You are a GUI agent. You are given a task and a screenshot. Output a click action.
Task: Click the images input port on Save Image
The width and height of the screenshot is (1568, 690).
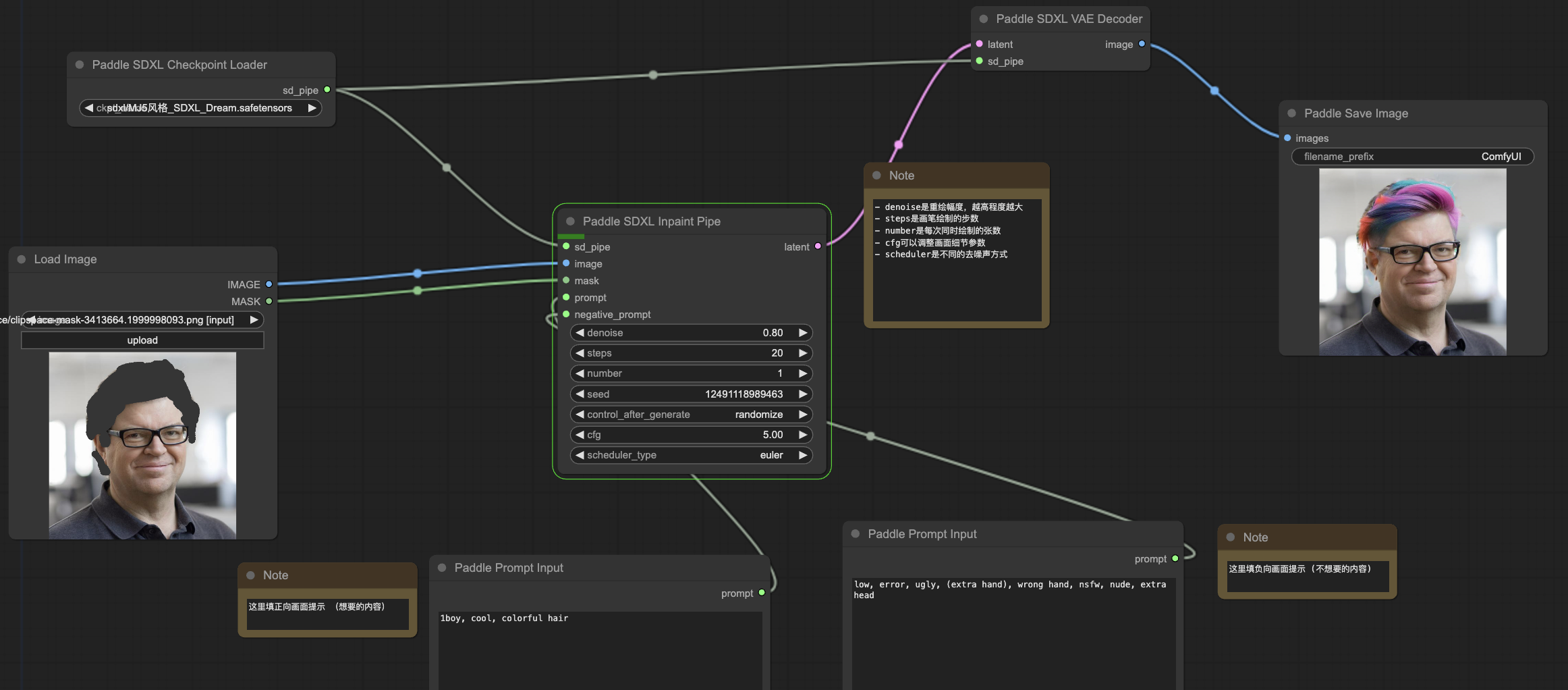(x=1287, y=138)
